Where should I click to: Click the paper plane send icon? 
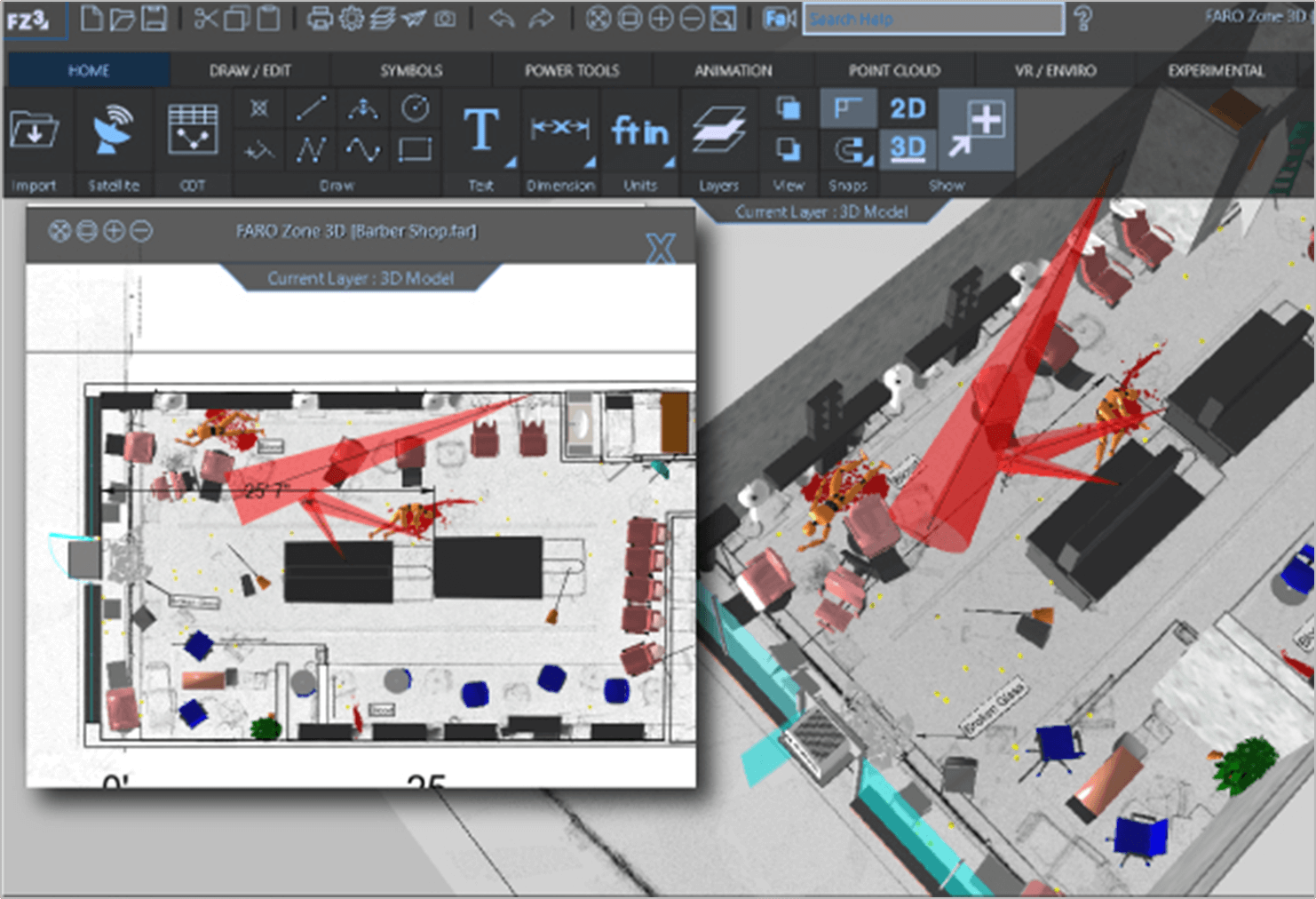pos(414,18)
